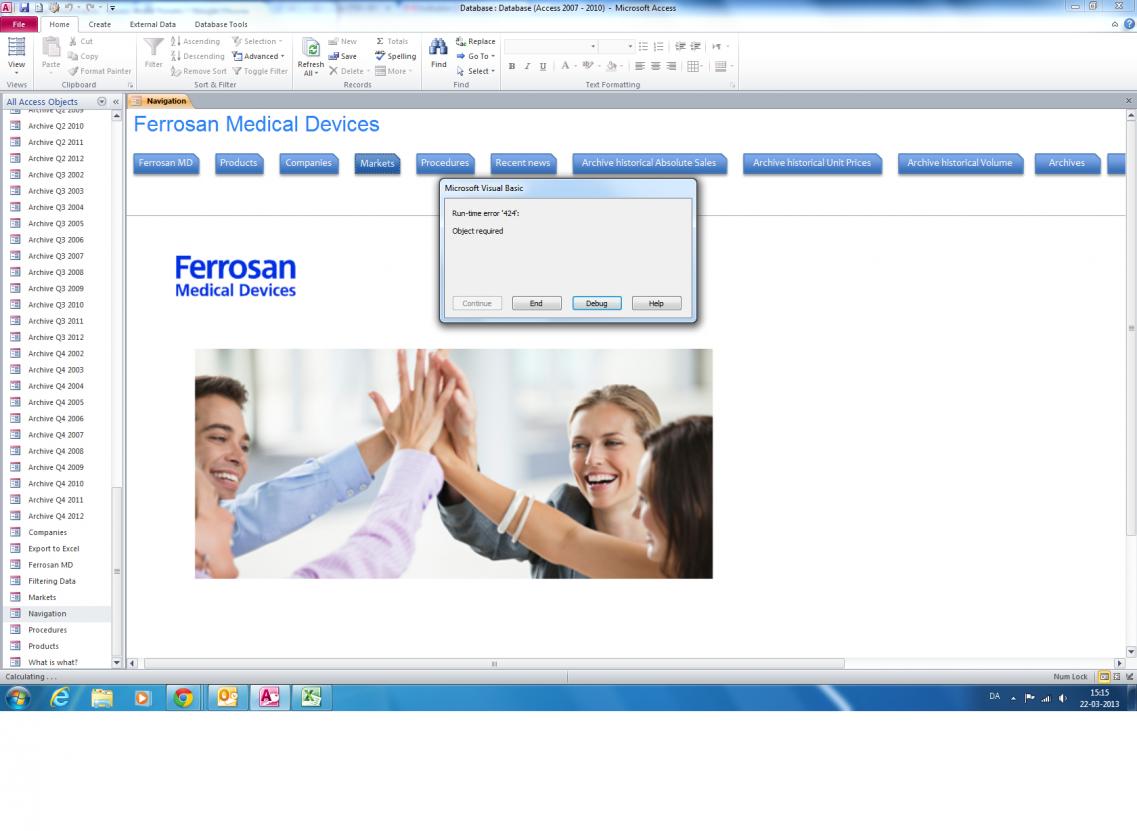This screenshot has width=1137, height=831.
Task: Click the volume speaker tray icon
Action: pyautogui.click(x=1062, y=698)
